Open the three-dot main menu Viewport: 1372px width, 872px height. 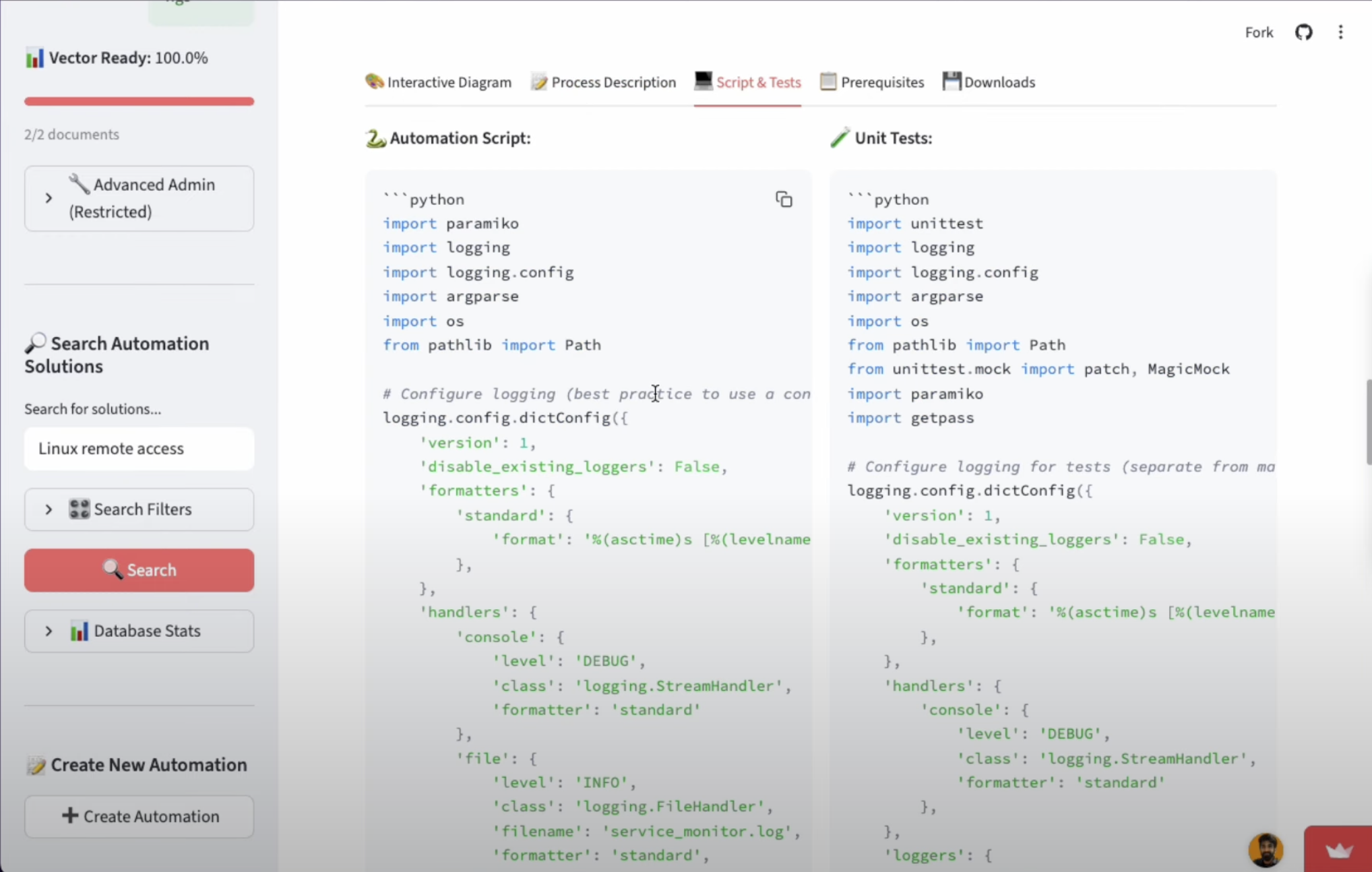pyautogui.click(x=1340, y=32)
